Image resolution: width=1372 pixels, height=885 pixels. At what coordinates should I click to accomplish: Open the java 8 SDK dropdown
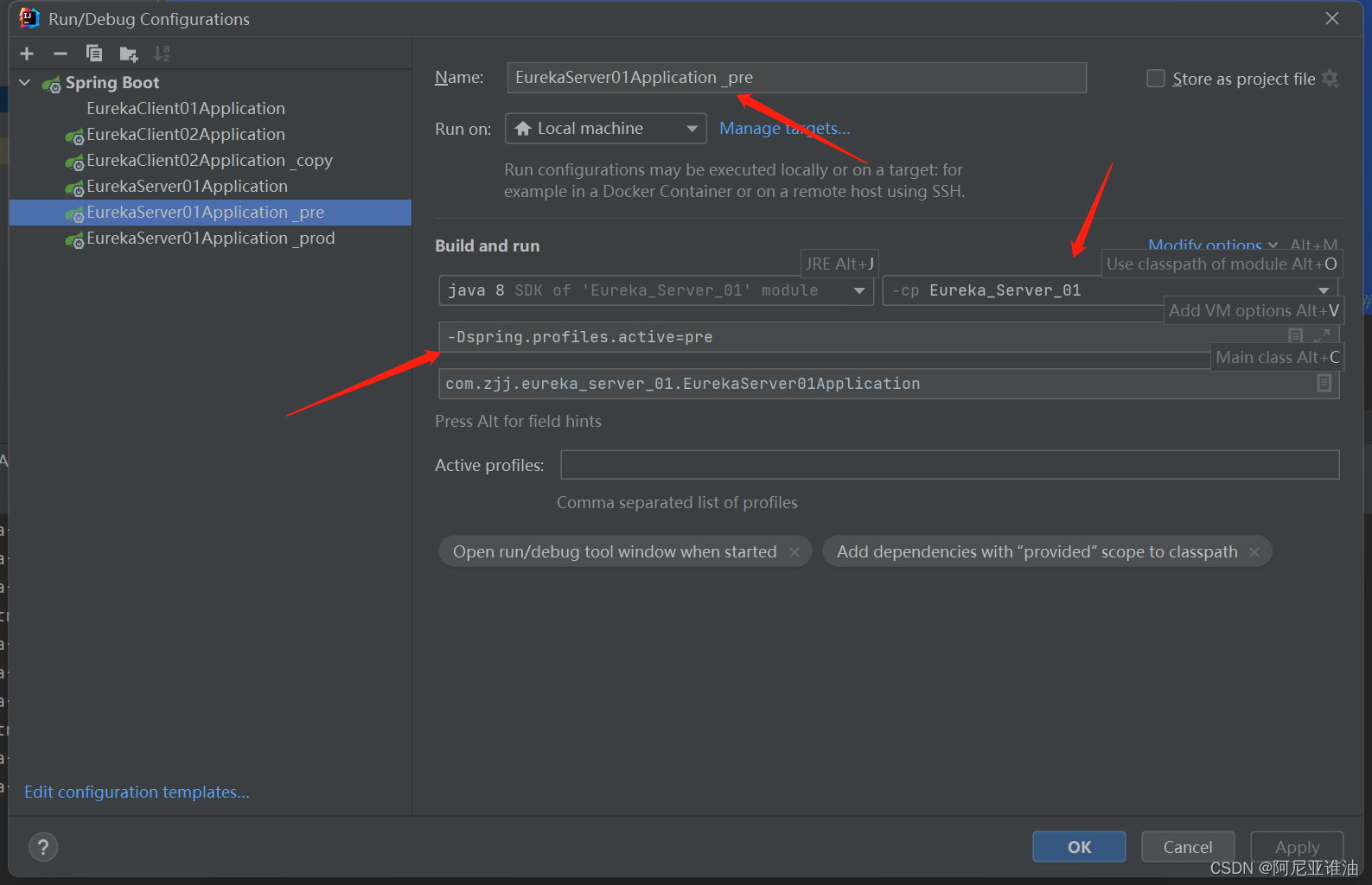coord(655,290)
